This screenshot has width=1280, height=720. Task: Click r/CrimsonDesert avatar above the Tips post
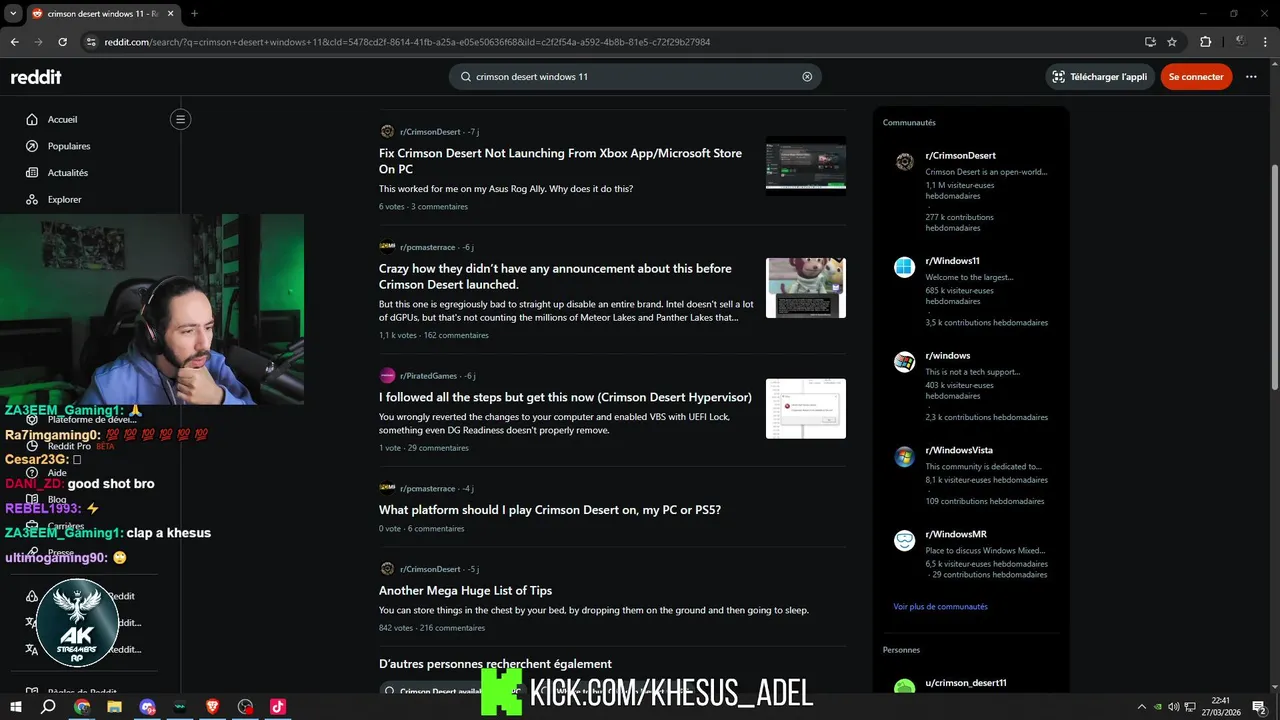click(x=387, y=569)
